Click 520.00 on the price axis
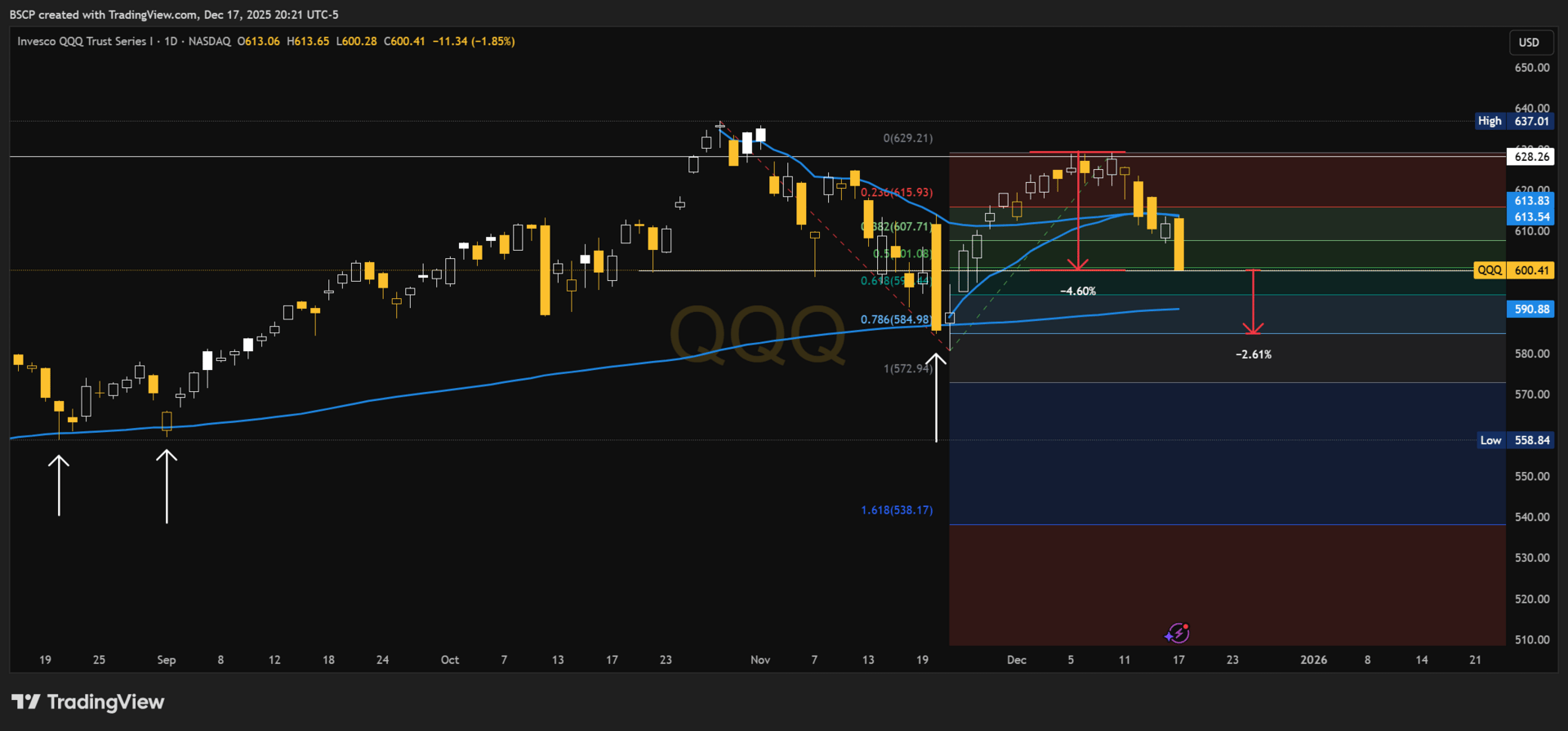The width and height of the screenshot is (1568, 731). (x=1532, y=599)
